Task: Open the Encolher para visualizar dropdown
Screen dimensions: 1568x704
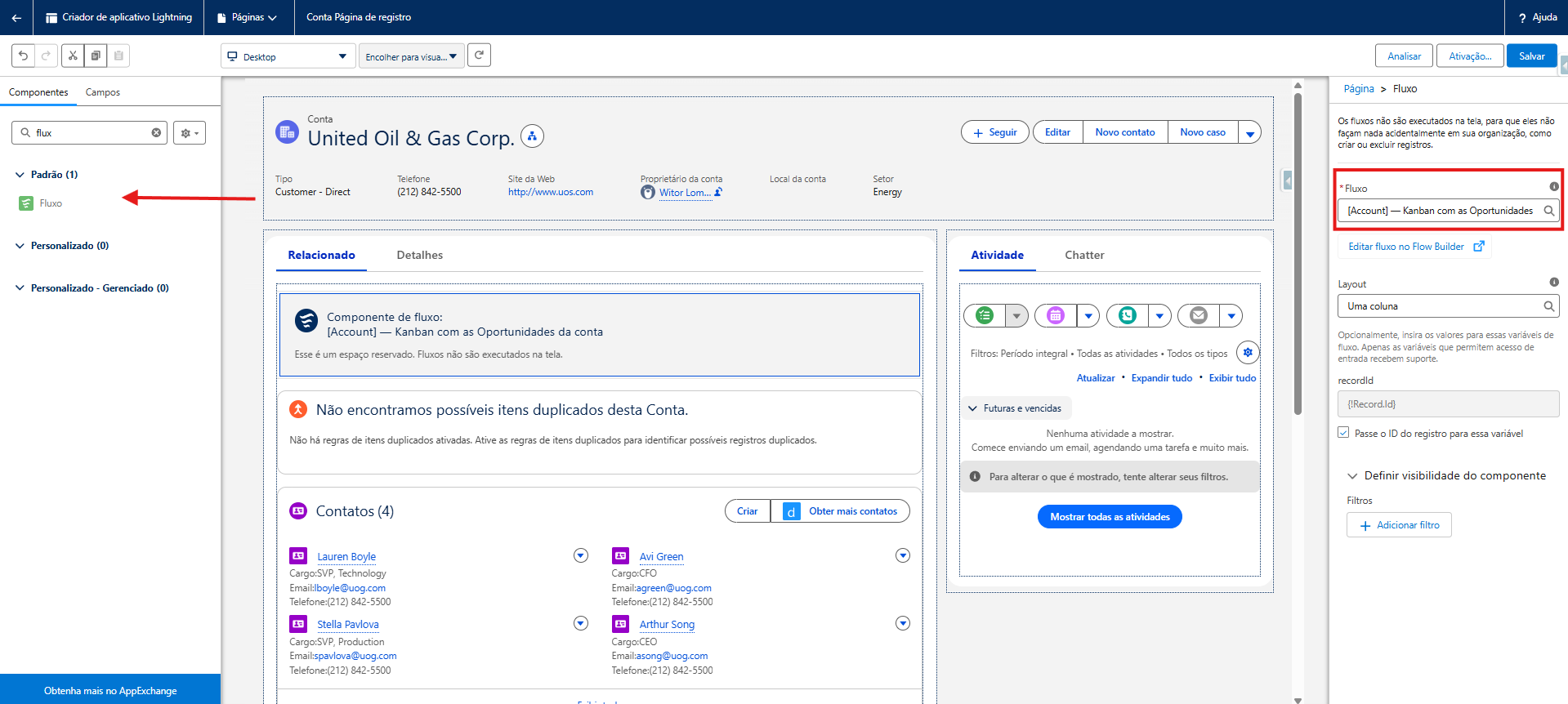Action: pyautogui.click(x=411, y=56)
